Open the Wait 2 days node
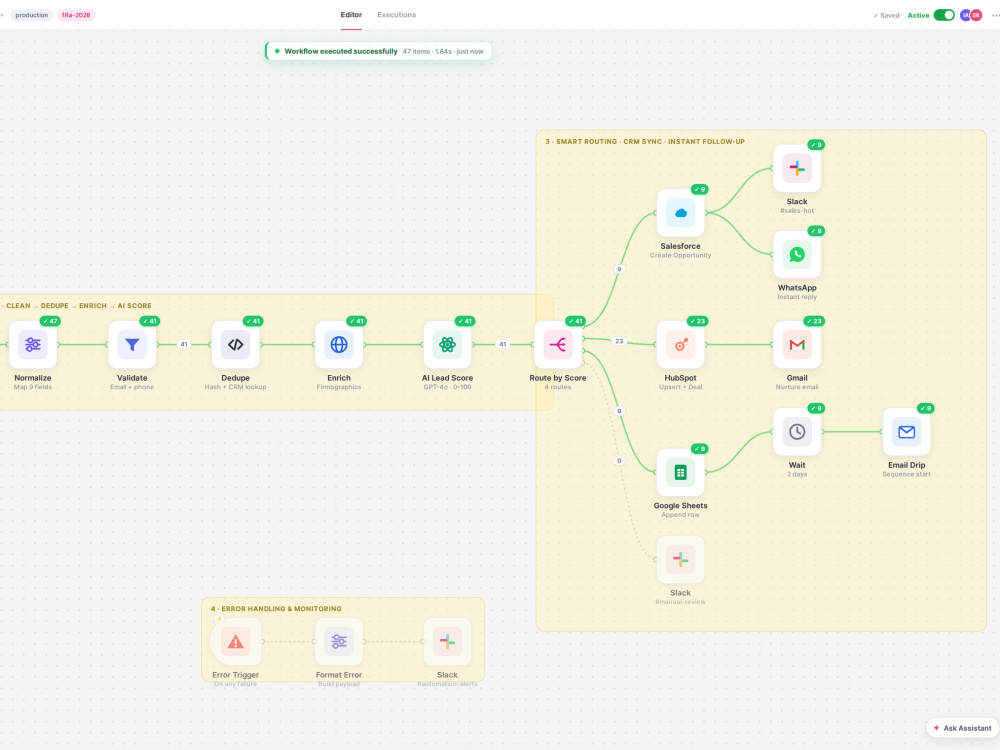 point(797,432)
